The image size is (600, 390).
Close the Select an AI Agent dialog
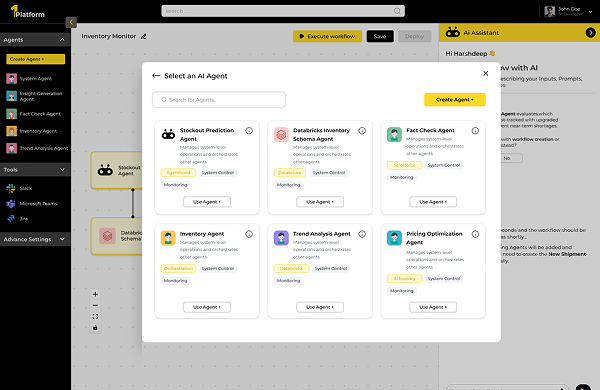point(486,73)
